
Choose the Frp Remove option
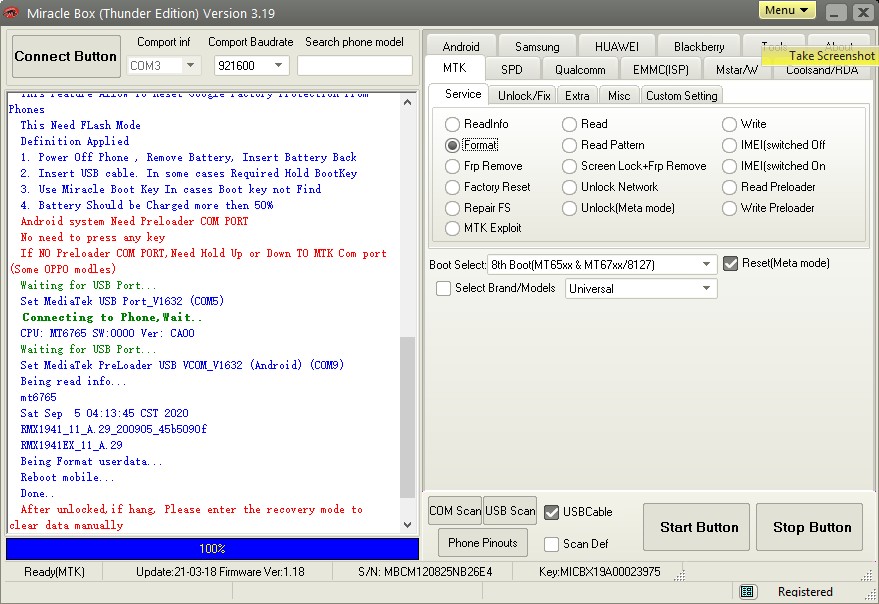point(452,166)
